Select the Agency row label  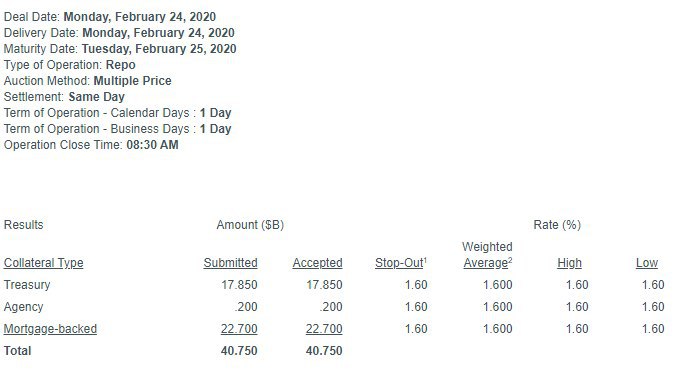pos(23,307)
